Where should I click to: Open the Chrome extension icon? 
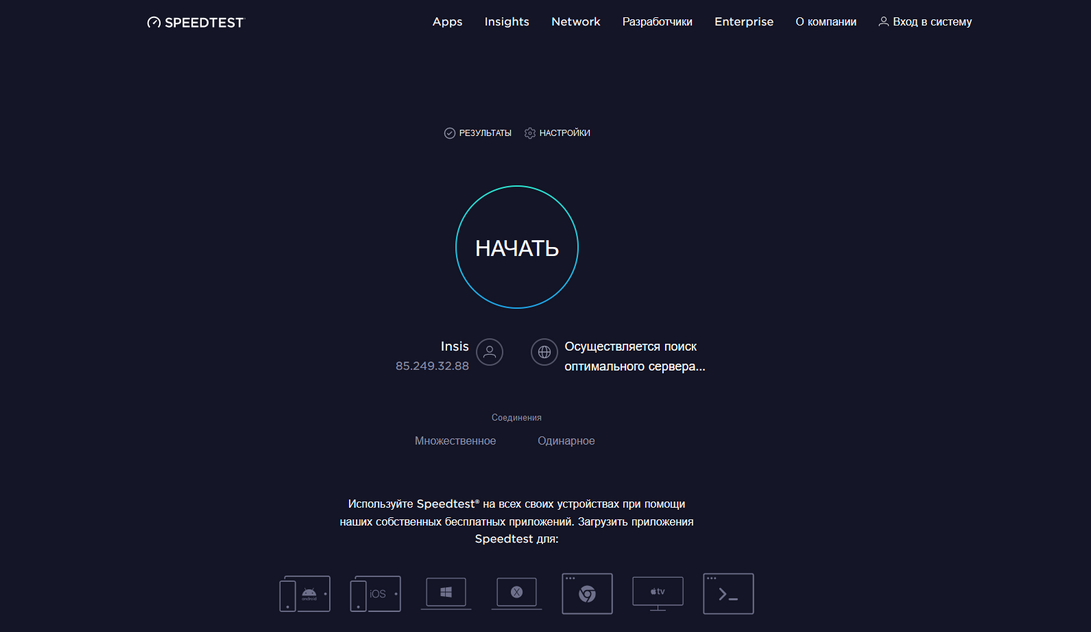coord(587,594)
